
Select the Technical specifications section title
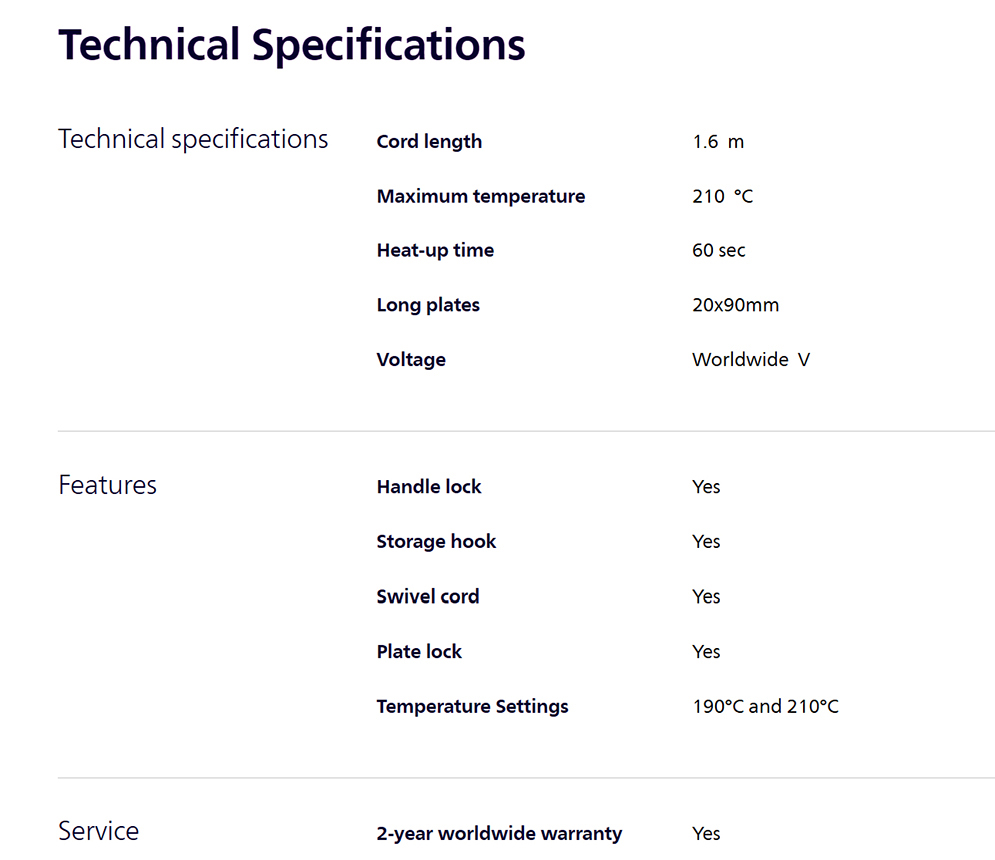pyautogui.click(x=193, y=140)
